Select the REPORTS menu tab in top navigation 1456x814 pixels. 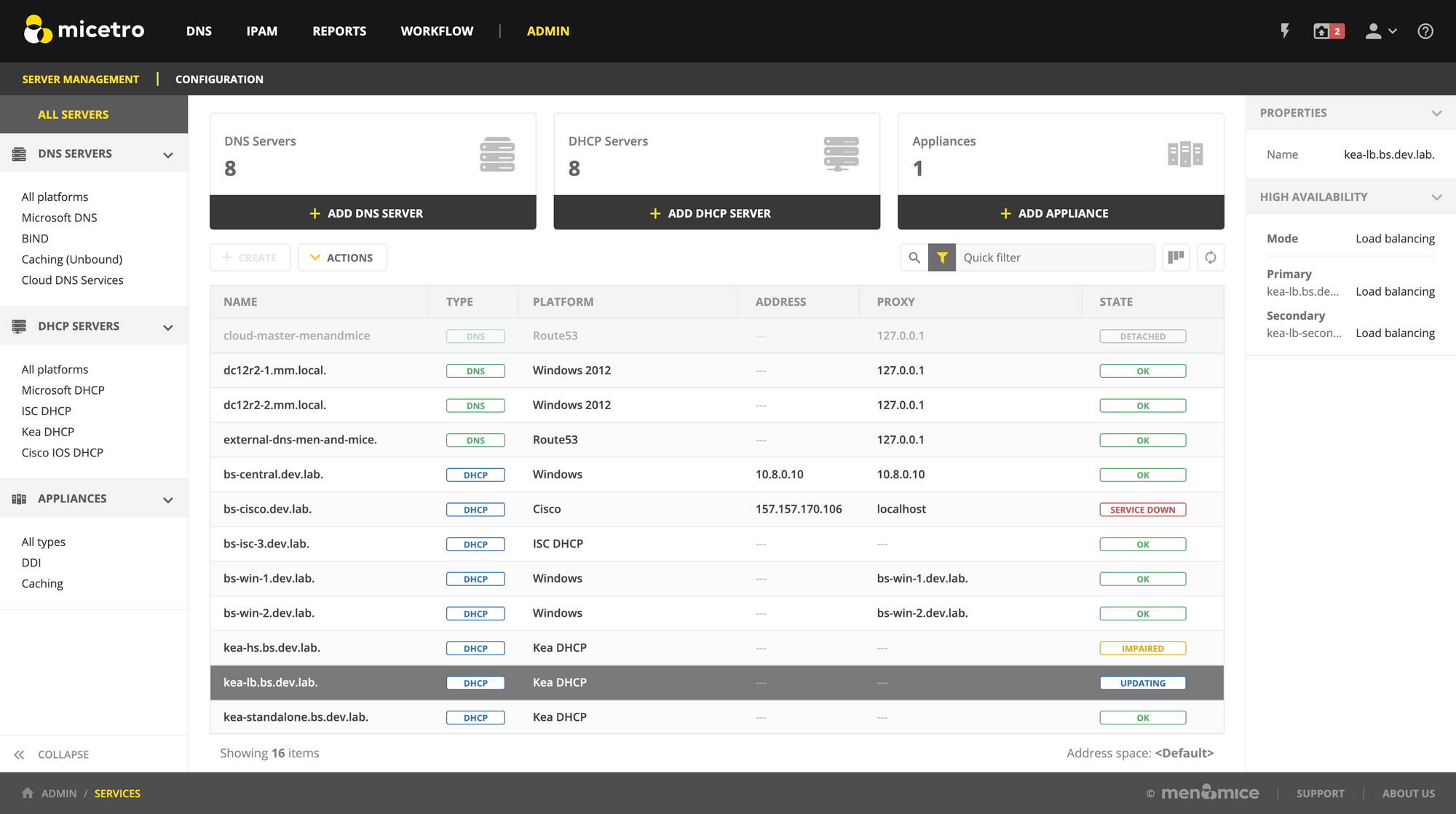338,30
